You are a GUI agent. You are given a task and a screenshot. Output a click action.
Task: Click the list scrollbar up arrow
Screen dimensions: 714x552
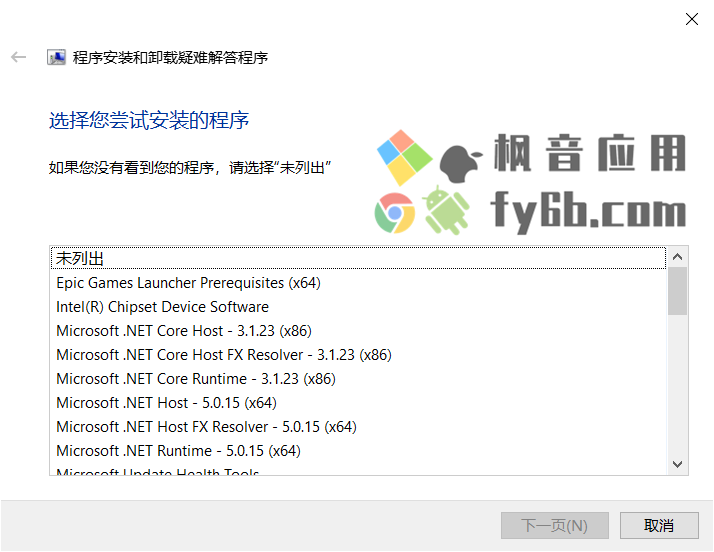coord(677,257)
